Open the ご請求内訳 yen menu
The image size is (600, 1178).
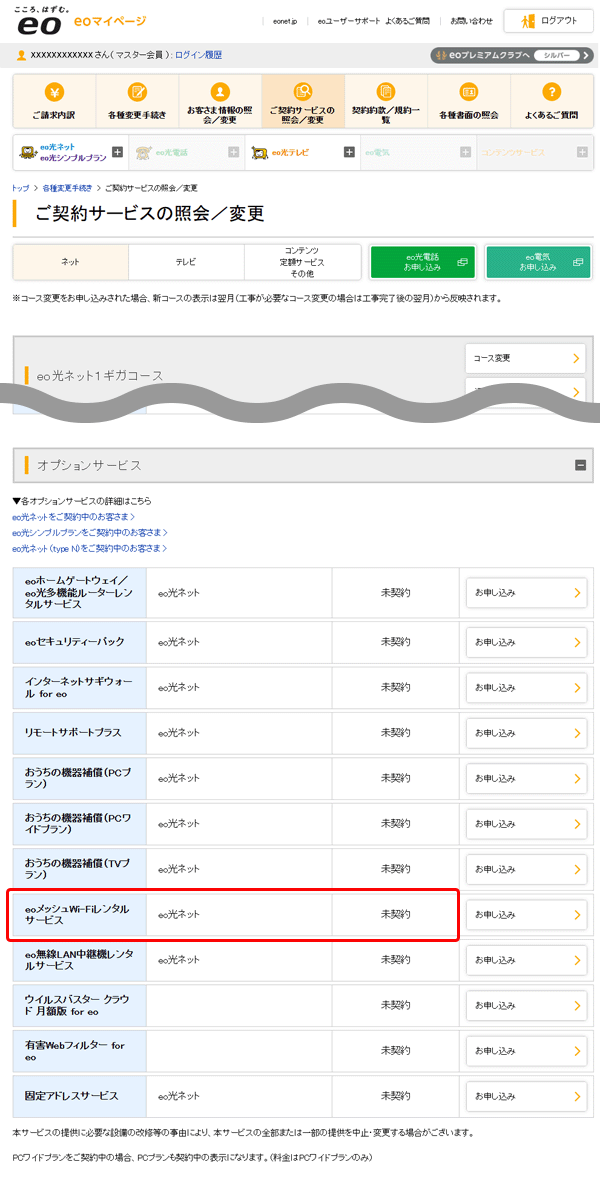(54, 101)
